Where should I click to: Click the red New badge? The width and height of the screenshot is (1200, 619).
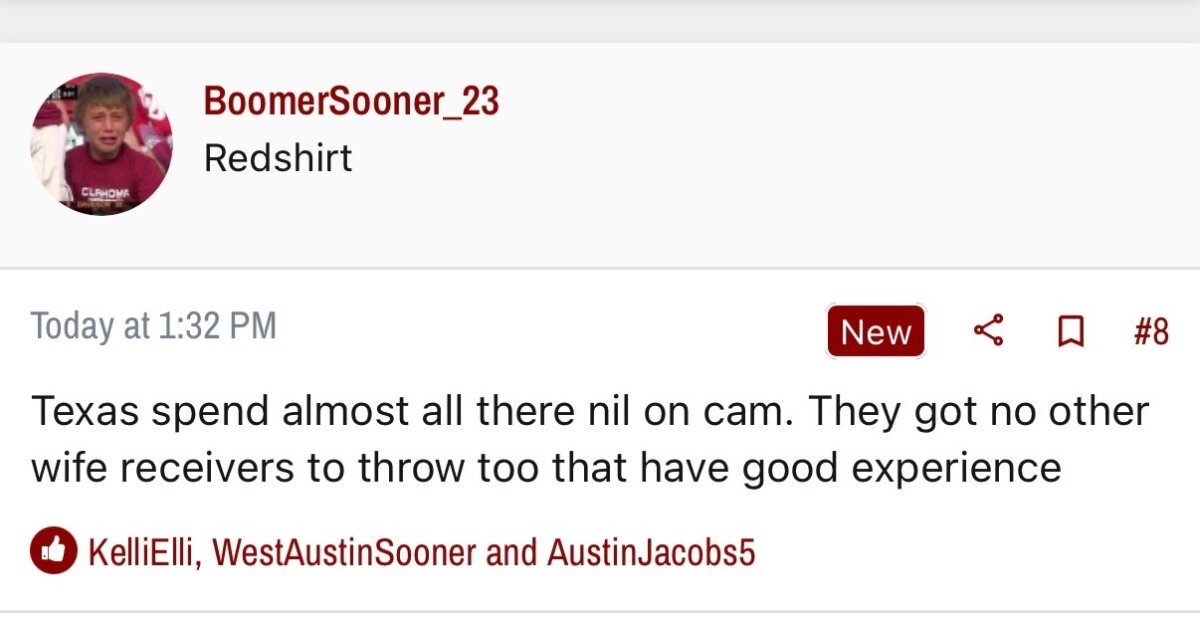pyautogui.click(x=875, y=332)
